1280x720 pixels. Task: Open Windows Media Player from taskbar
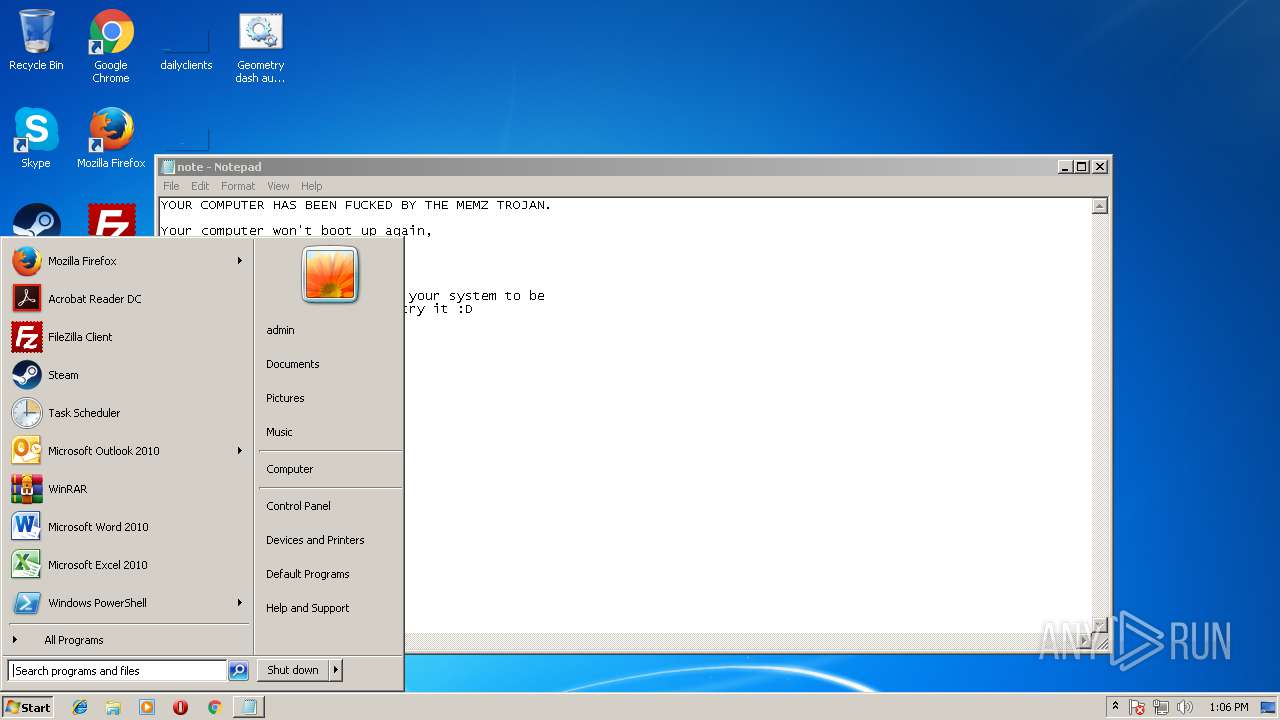click(x=147, y=707)
